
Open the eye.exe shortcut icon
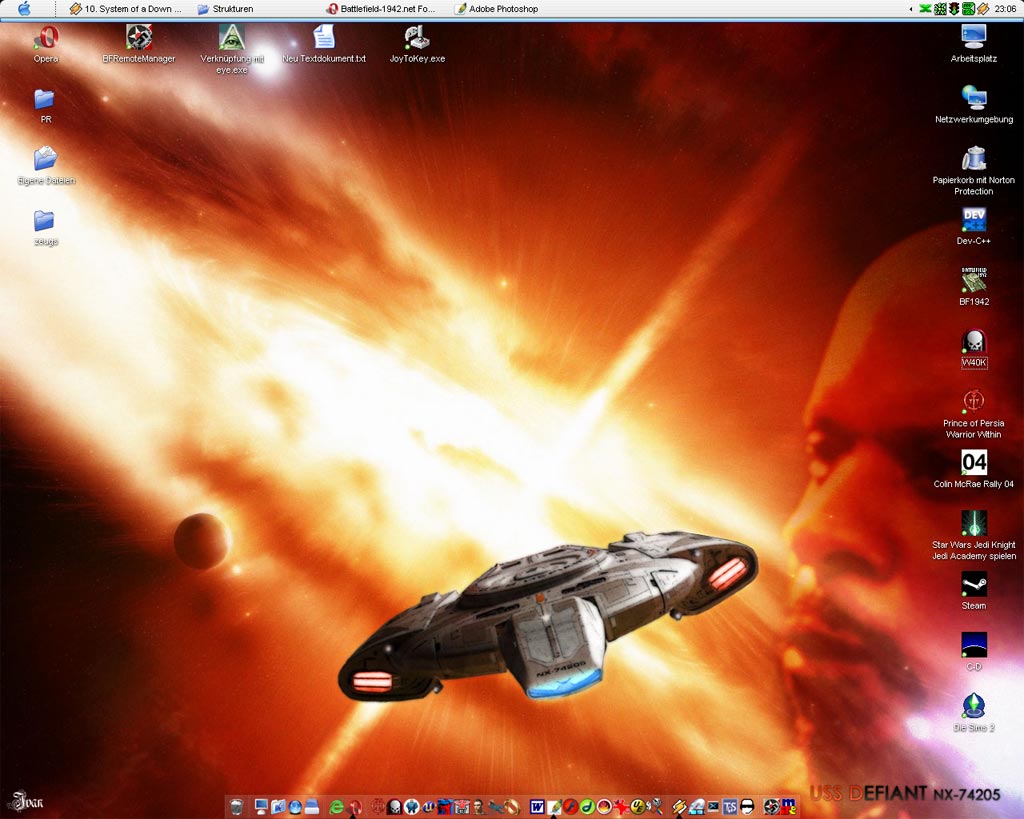(232, 38)
